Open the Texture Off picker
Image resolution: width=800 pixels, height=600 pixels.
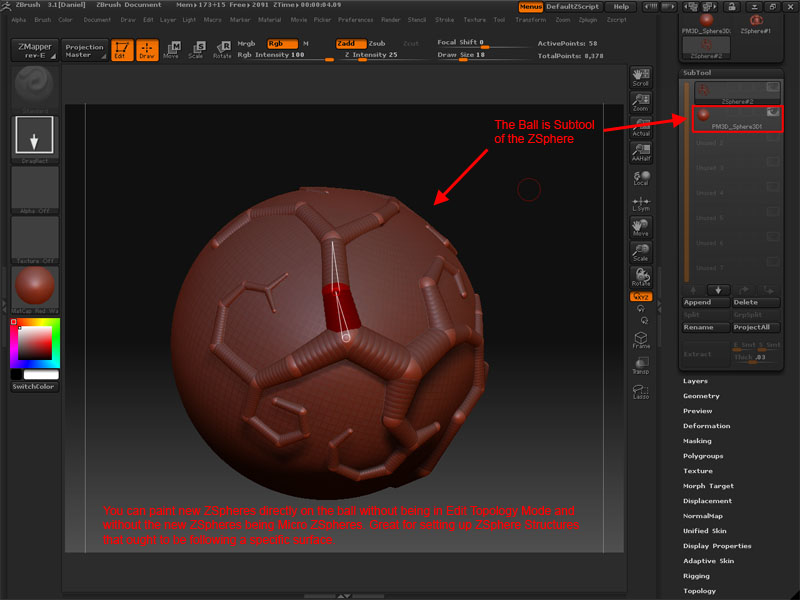click(35, 240)
